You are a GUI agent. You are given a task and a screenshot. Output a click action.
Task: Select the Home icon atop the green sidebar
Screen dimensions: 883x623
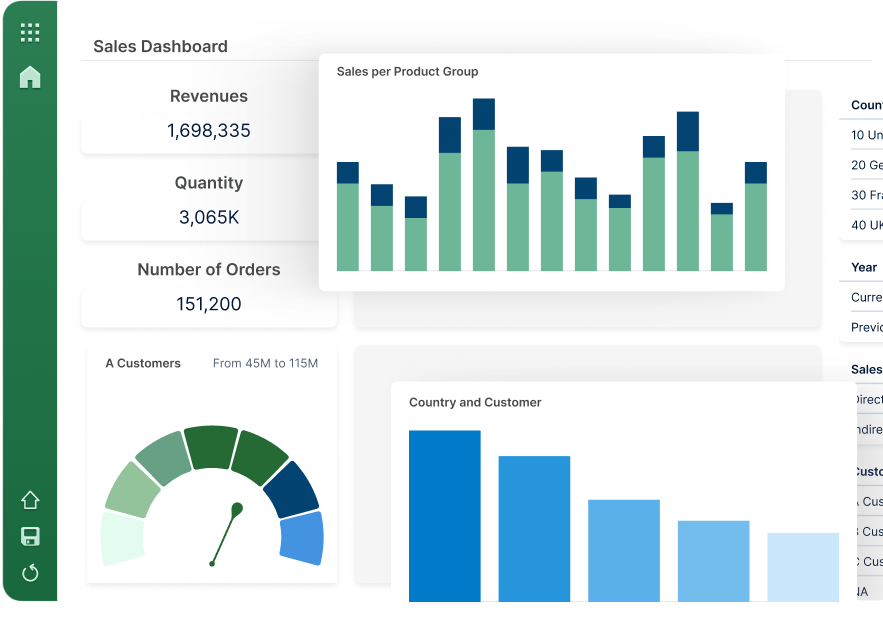click(30, 76)
